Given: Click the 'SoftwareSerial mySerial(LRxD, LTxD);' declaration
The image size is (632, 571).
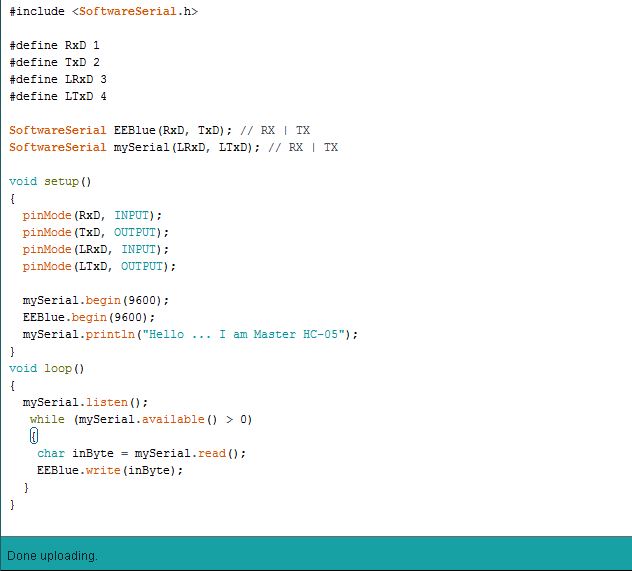Looking at the screenshot, I should pyautogui.click(x=135, y=147).
